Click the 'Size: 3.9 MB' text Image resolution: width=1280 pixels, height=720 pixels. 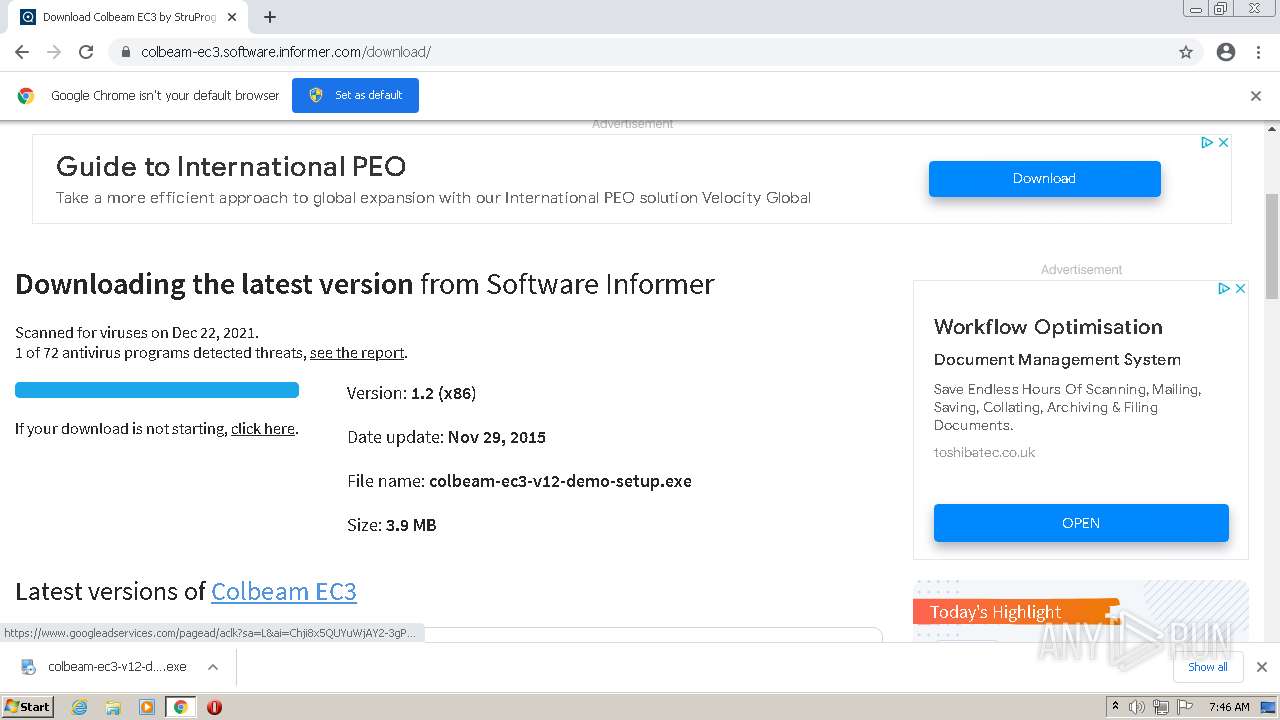pos(392,525)
